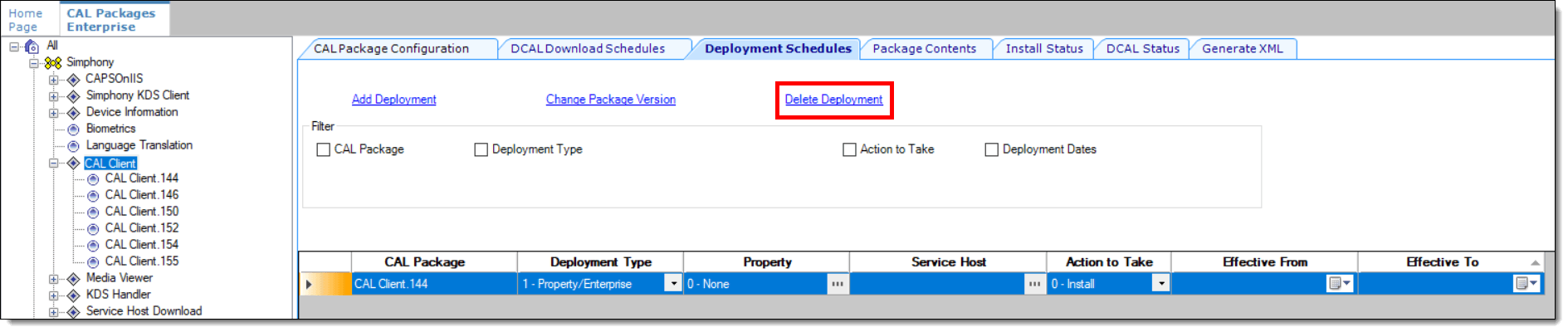The width and height of the screenshot is (1568, 332).
Task: Open the Deployment Type dropdown
Action: tap(673, 284)
